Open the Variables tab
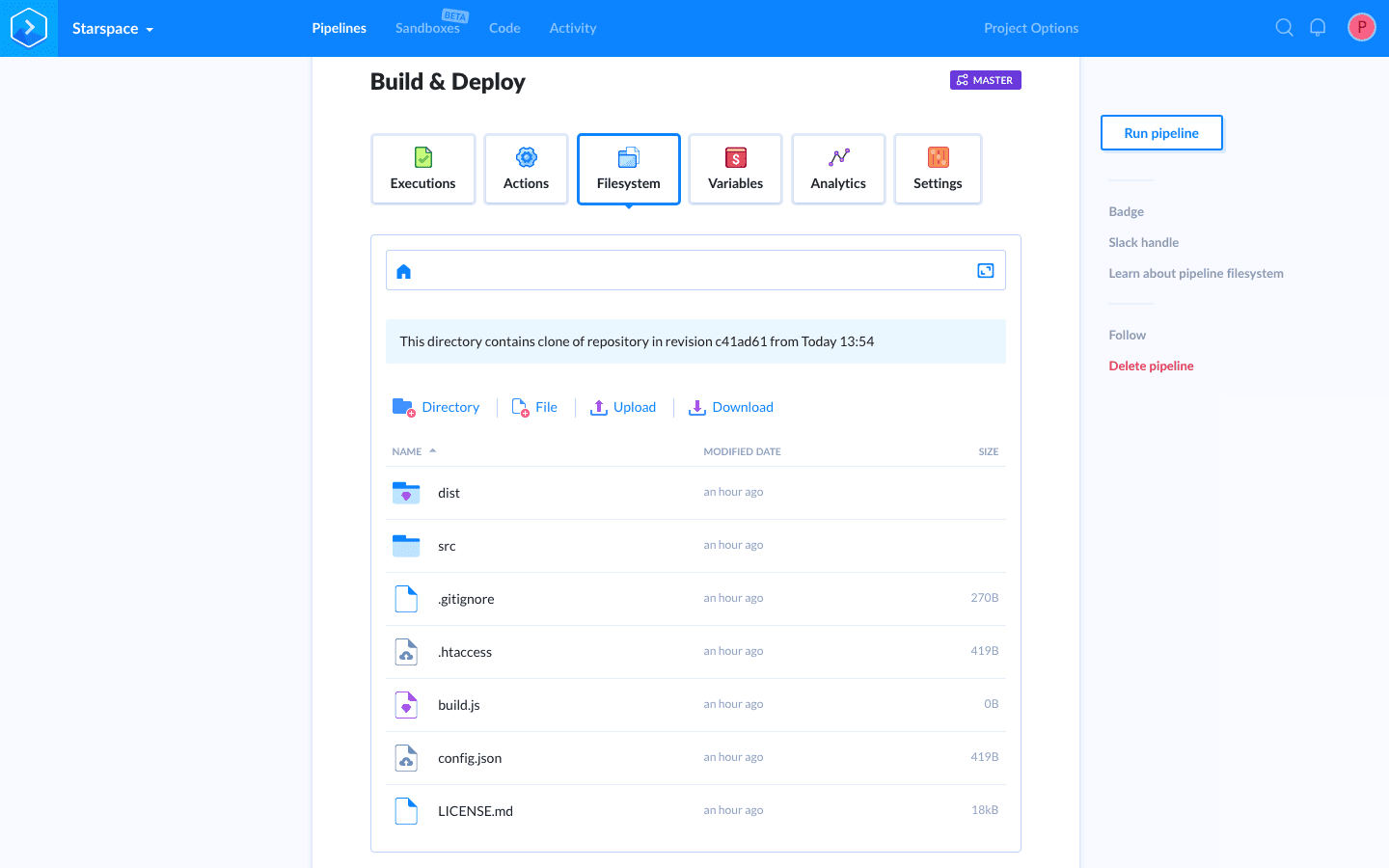Screen dimensions: 1389x868 [x=735, y=170]
